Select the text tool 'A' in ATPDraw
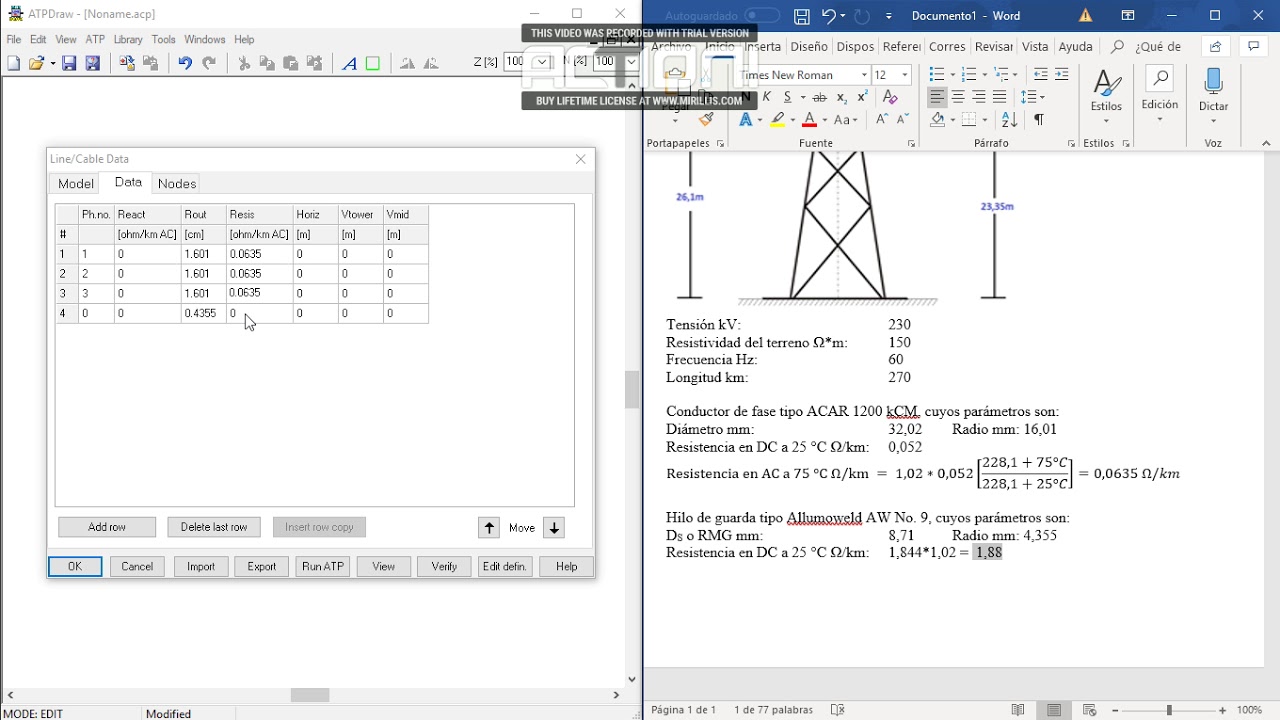 coord(349,63)
